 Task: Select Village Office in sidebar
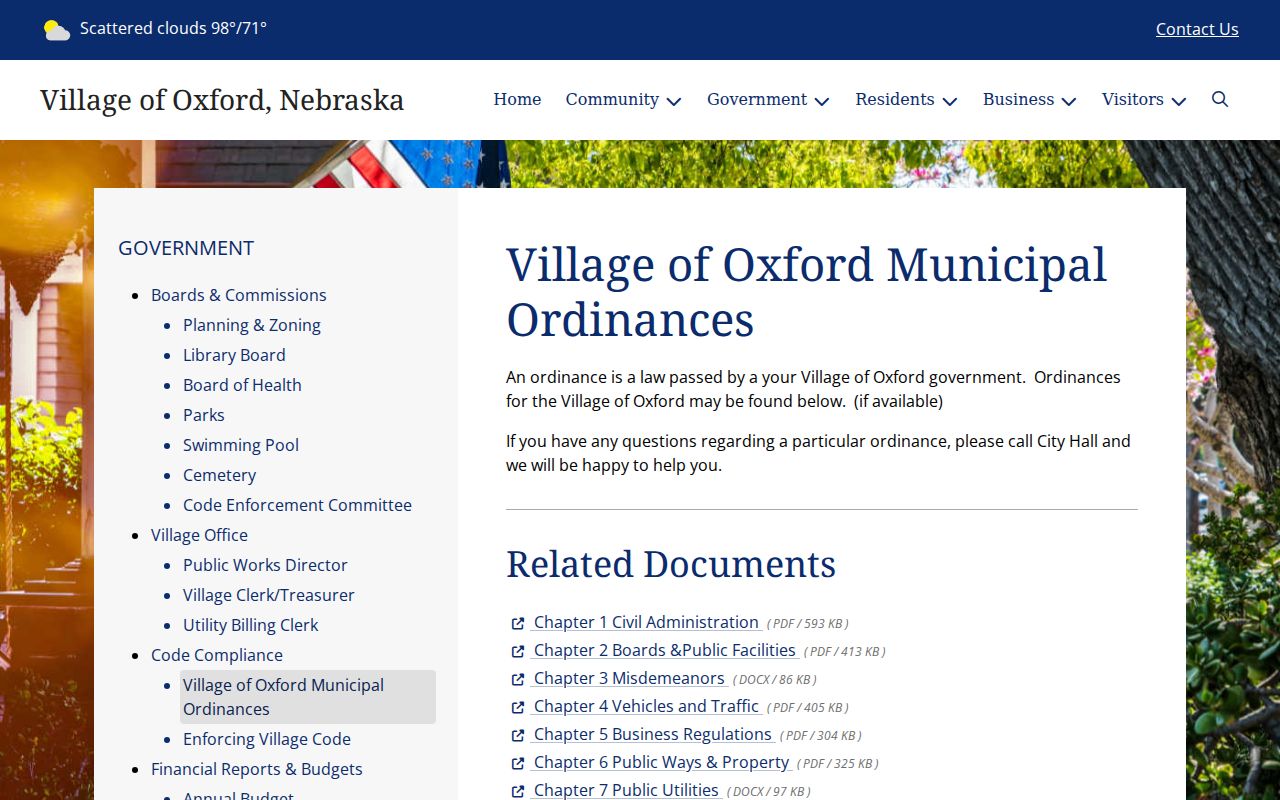(x=199, y=535)
